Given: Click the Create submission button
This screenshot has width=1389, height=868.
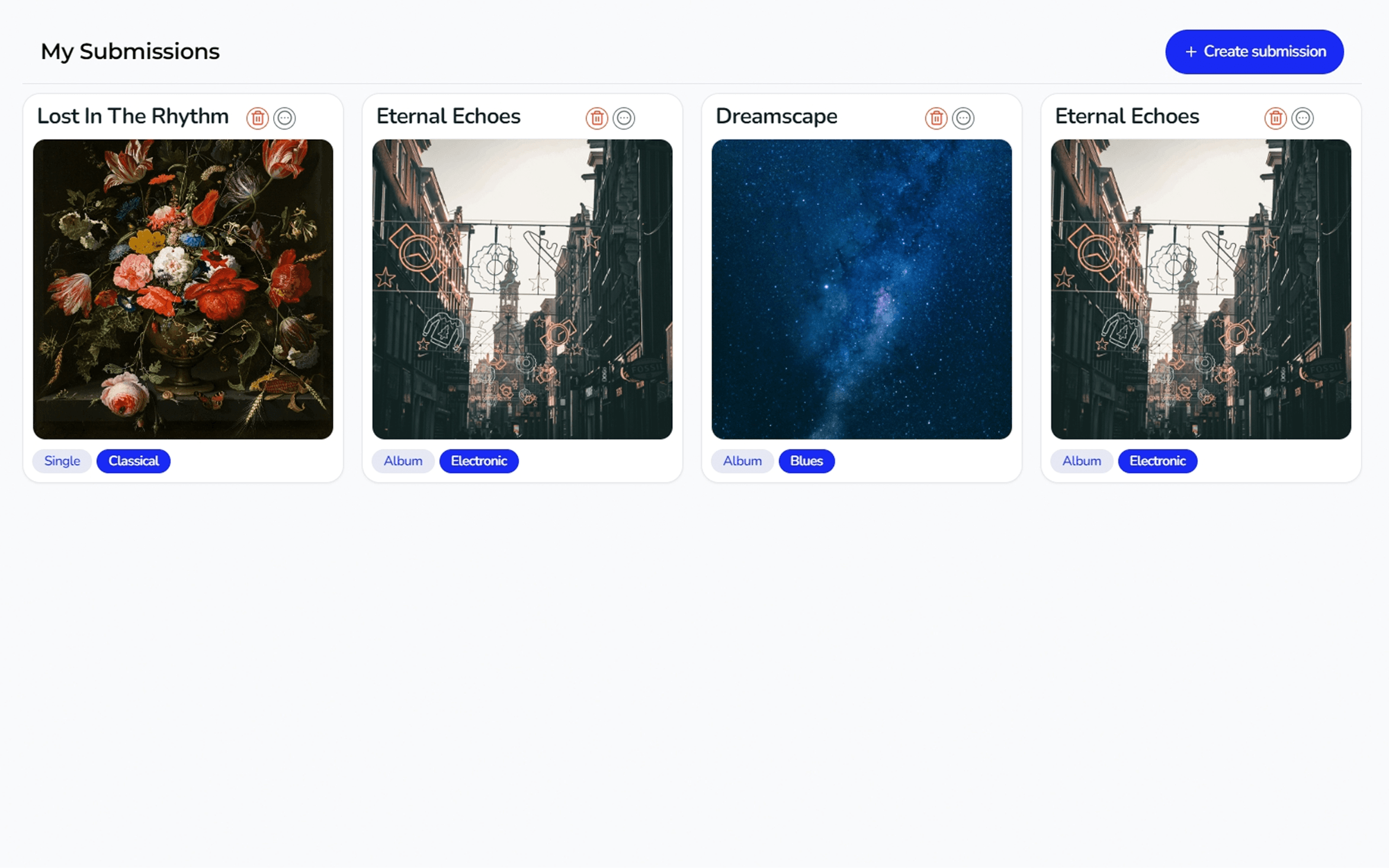Looking at the screenshot, I should (x=1255, y=52).
